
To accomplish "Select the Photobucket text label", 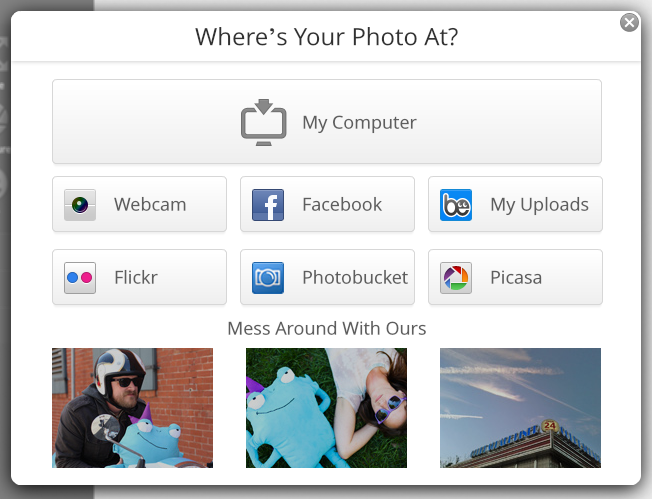I will (x=355, y=278).
